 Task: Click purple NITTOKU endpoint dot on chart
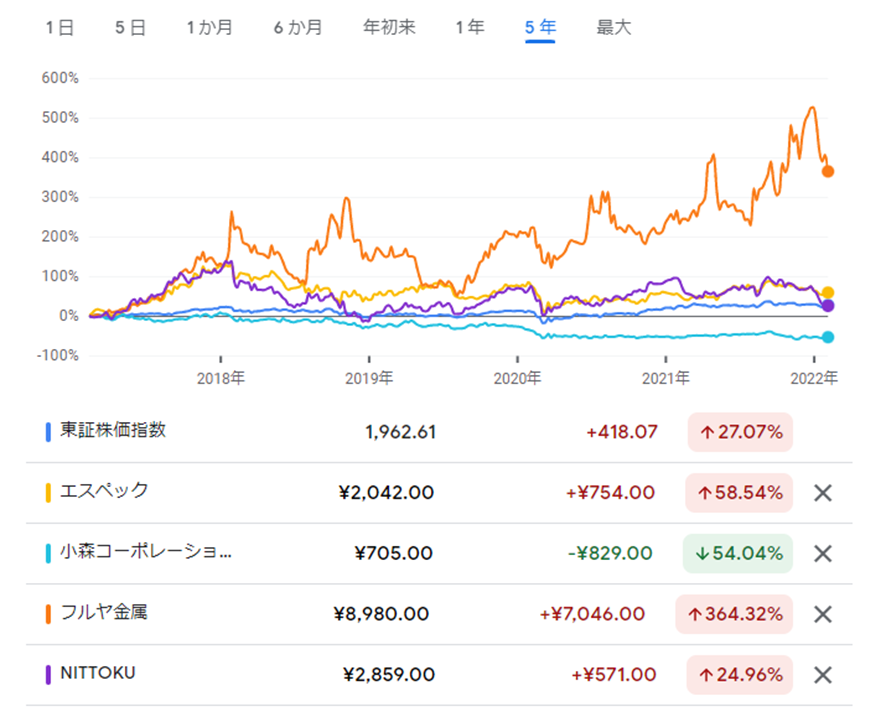[x=827, y=306]
